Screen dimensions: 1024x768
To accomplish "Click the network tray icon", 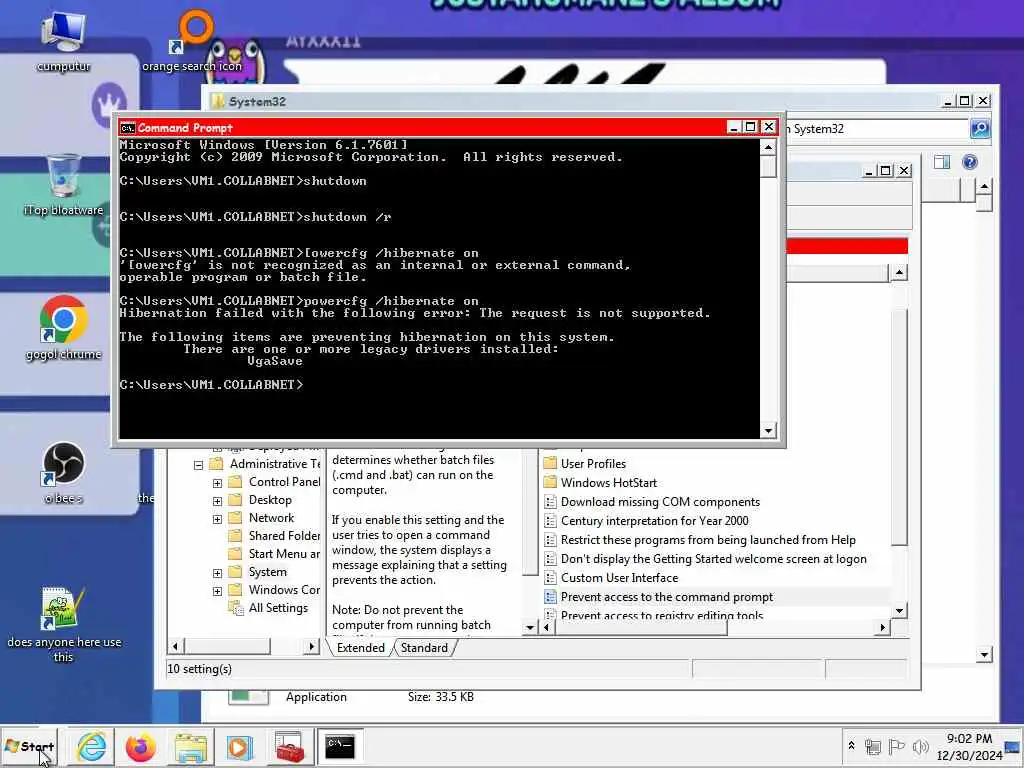I will click(x=872, y=746).
